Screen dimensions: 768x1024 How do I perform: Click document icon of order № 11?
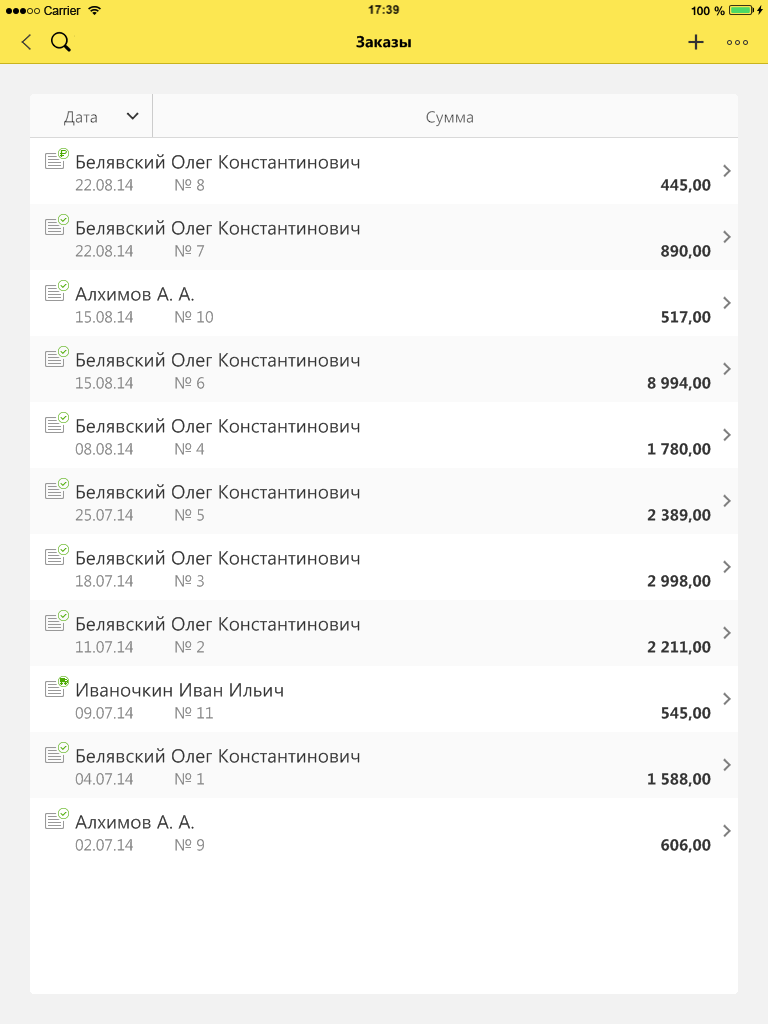(56, 688)
